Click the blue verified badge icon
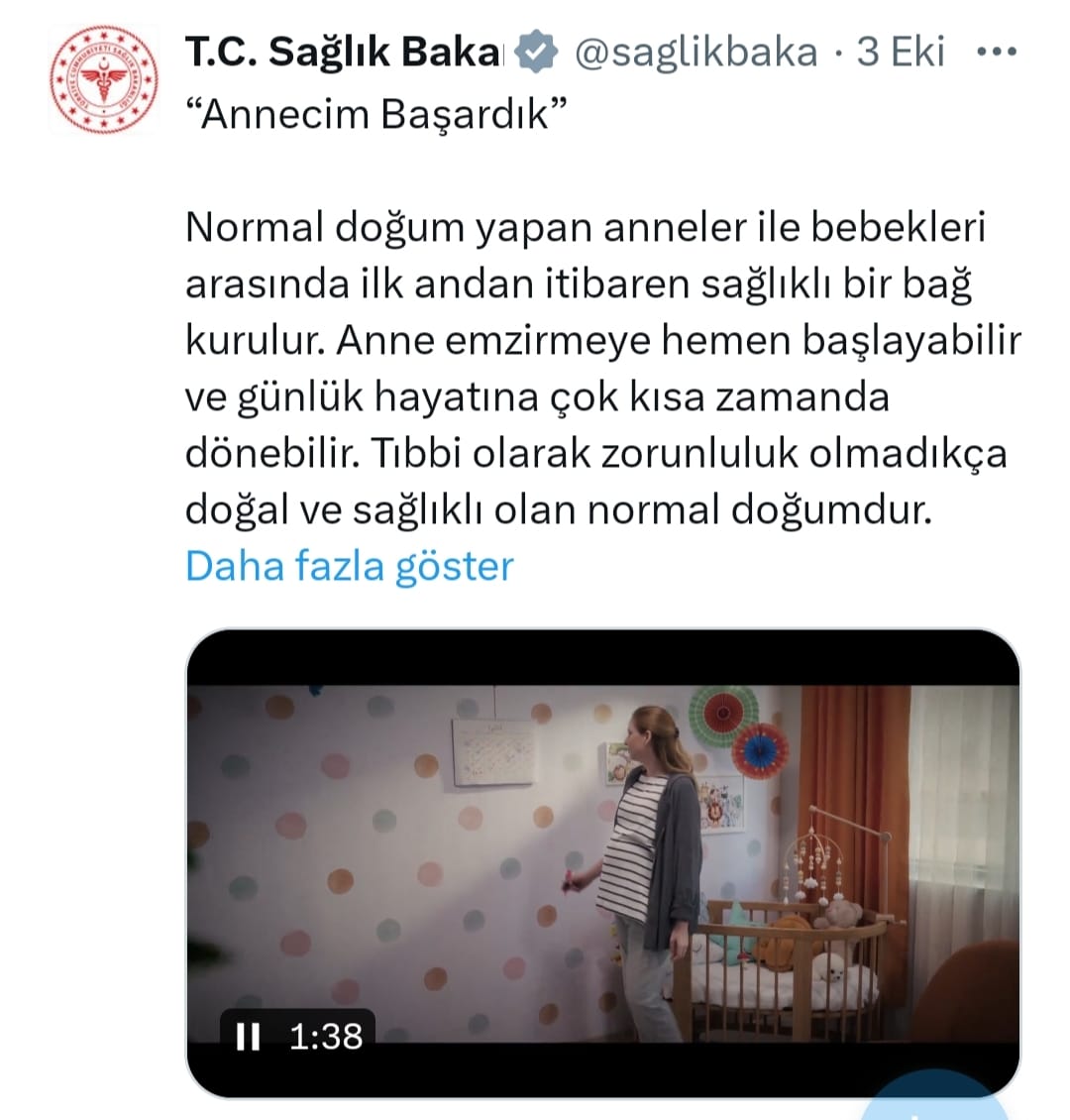Image resolution: width=1070 pixels, height=1120 pixels. click(x=536, y=52)
